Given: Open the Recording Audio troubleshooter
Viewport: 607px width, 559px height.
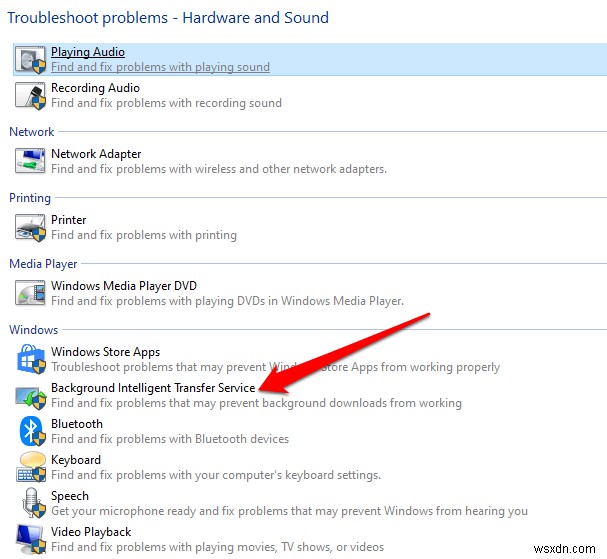Looking at the screenshot, I should tap(95, 88).
